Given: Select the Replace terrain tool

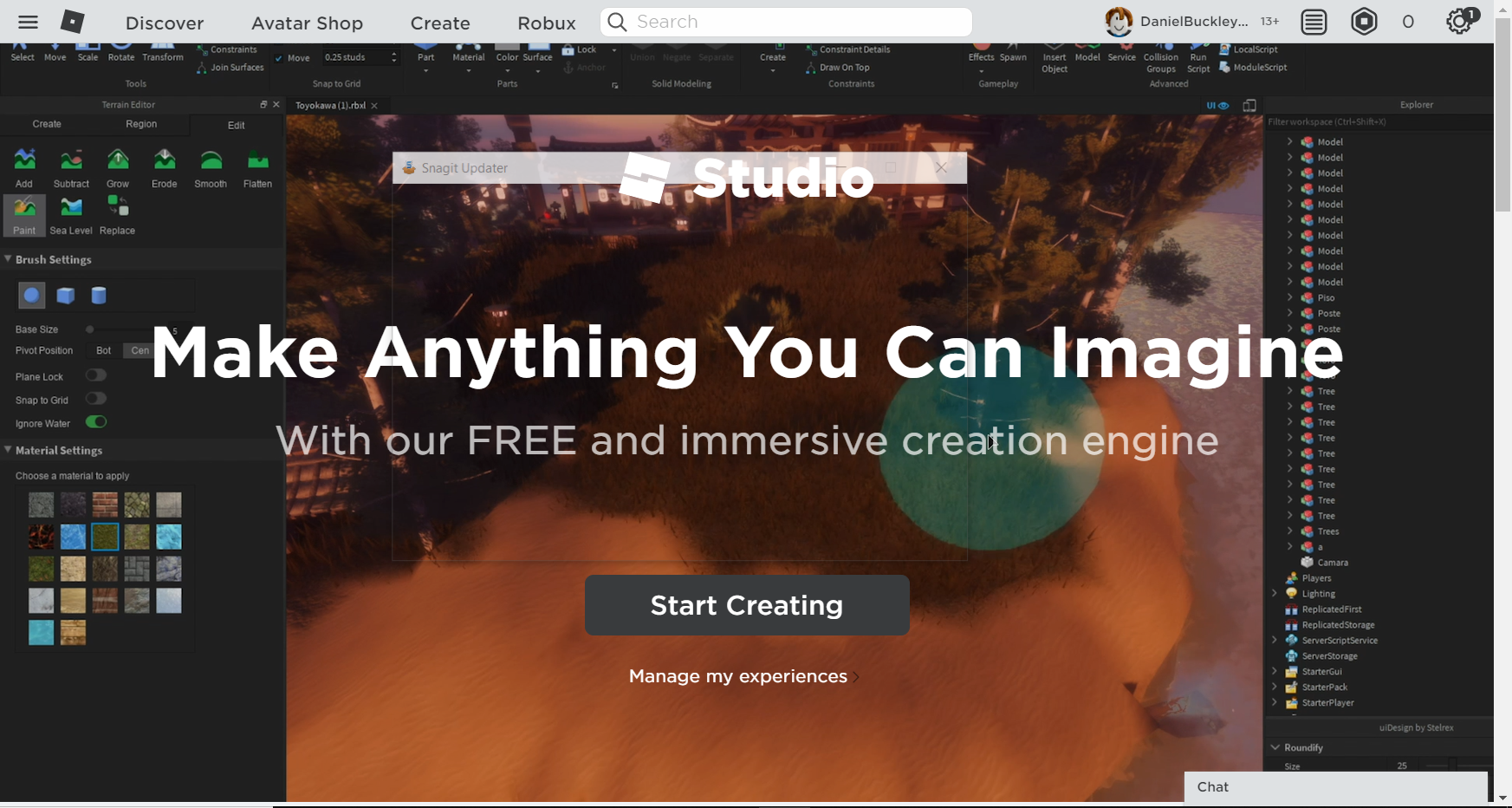Looking at the screenshot, I should point(117,215).
